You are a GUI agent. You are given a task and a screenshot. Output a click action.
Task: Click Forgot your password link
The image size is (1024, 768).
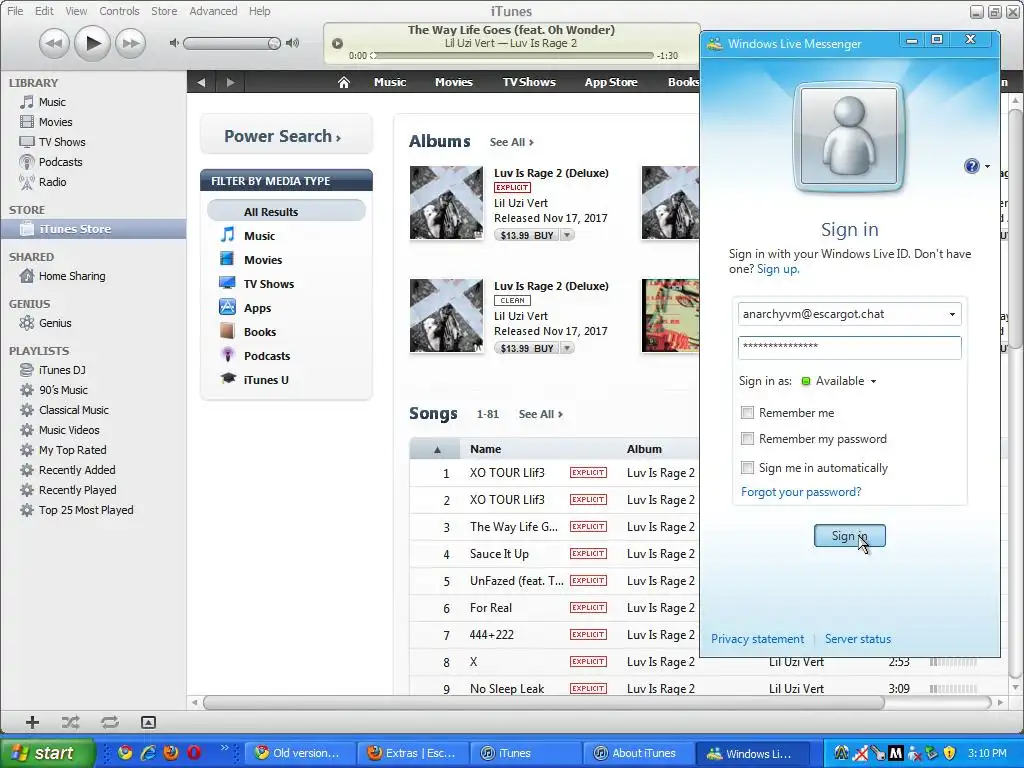click(x=801, y=492)
